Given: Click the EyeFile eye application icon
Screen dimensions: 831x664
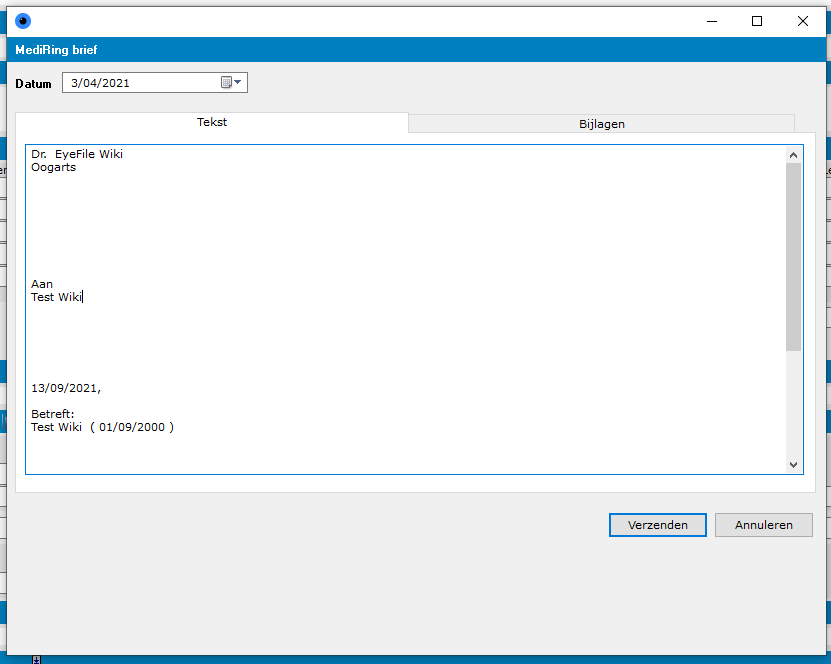Looking at the screenshot, I should point(23,21).
